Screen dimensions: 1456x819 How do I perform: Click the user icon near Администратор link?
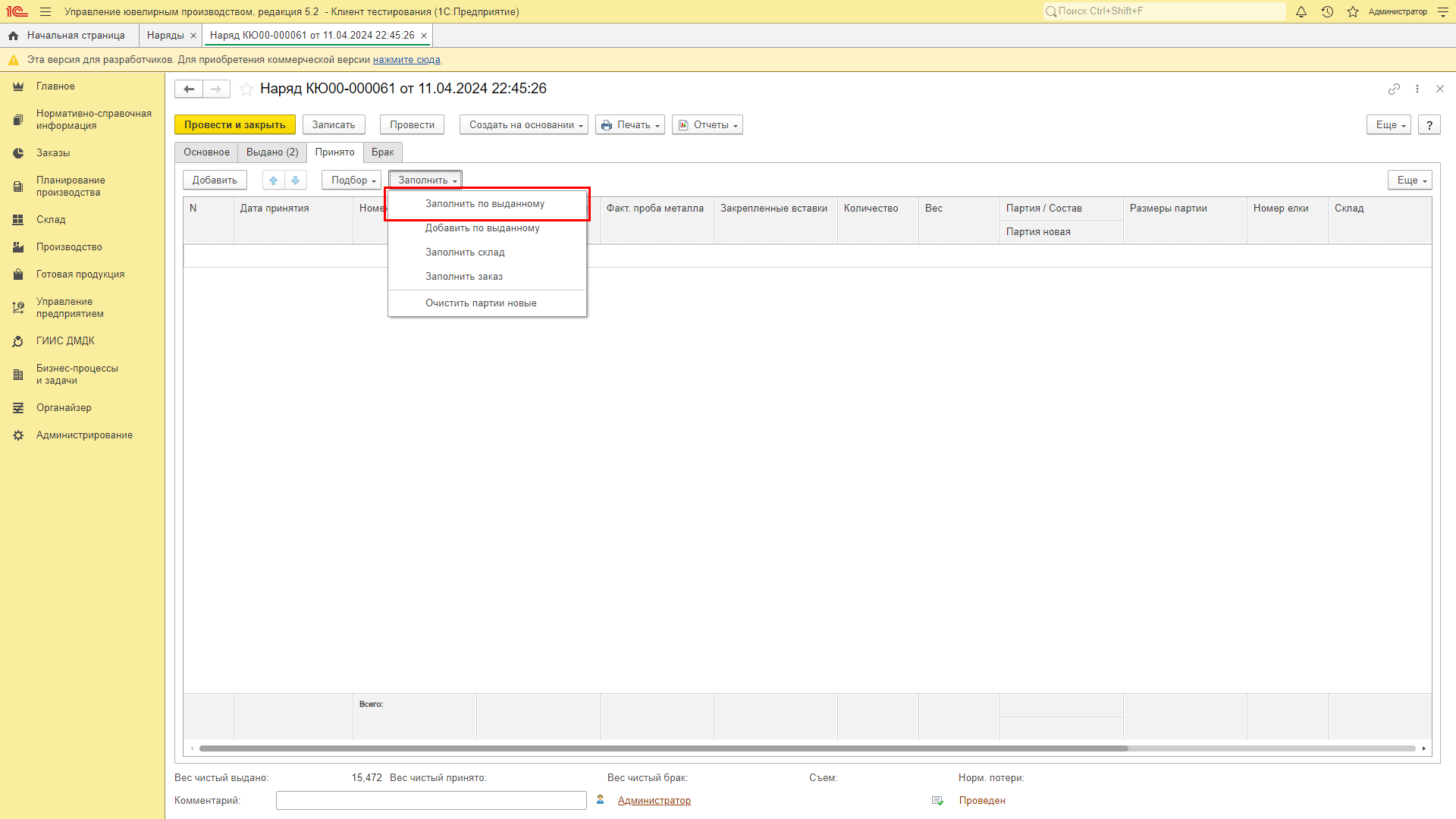click(x=601, y=800)
